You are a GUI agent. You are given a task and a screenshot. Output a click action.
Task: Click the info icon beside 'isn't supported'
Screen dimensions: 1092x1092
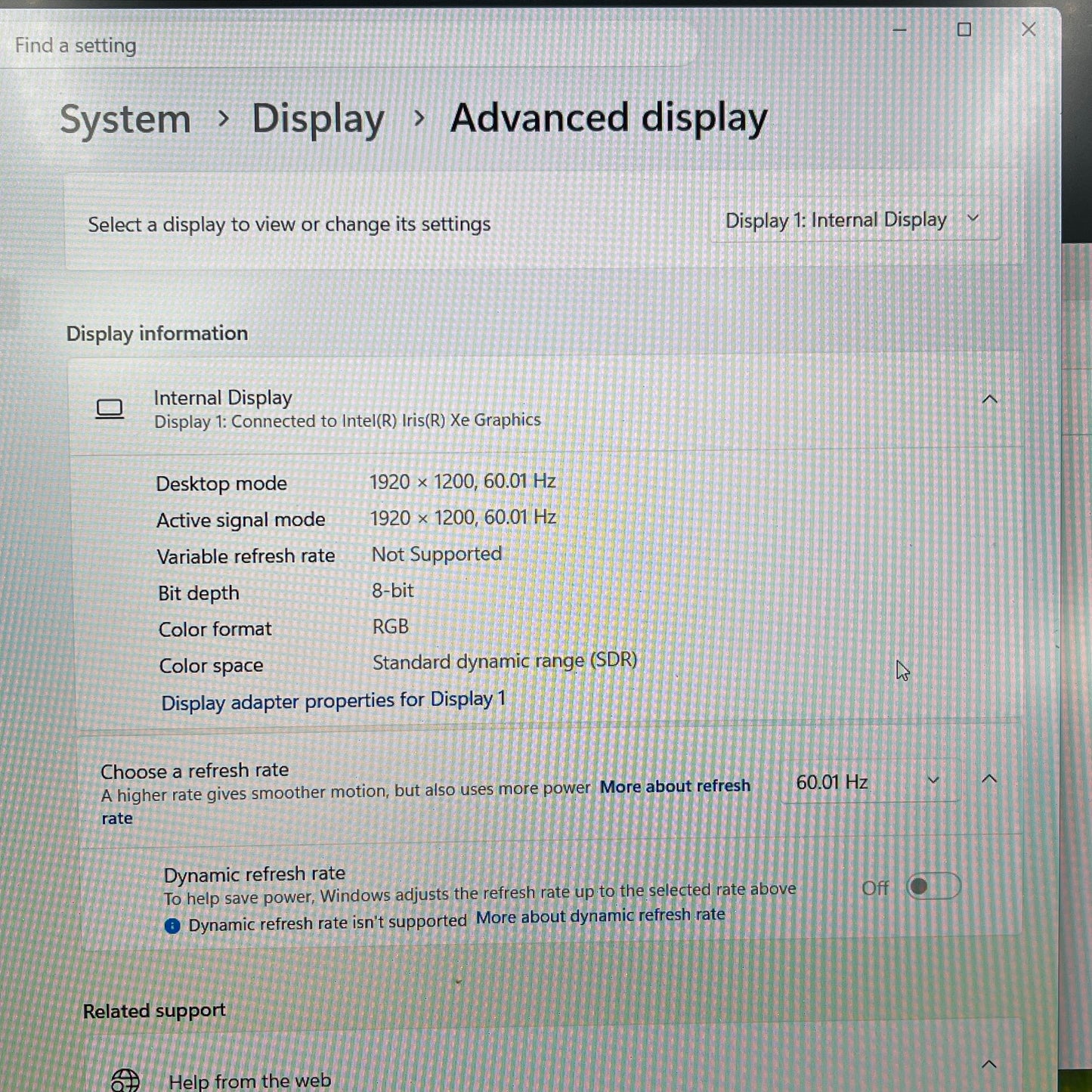[x=172, y=925]
